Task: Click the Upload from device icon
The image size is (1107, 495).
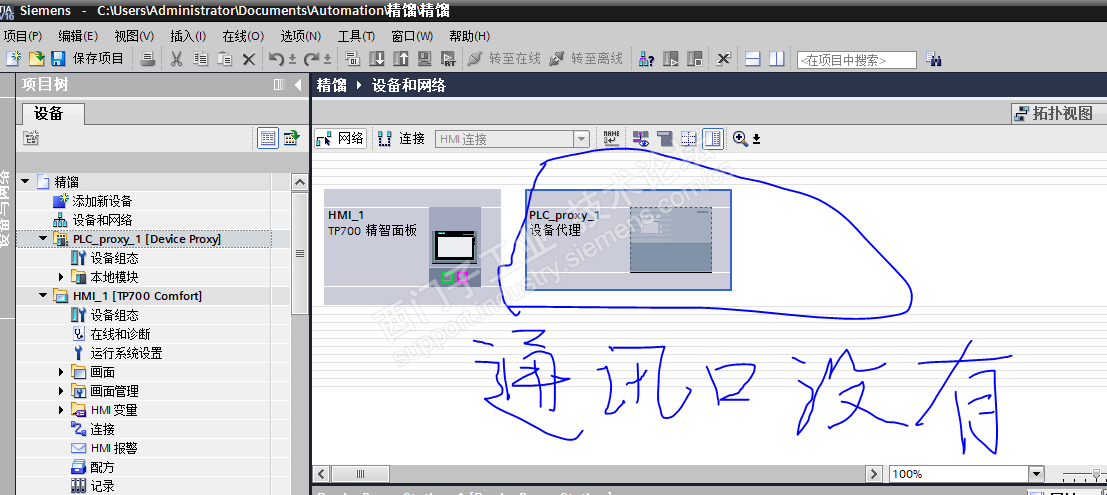Action: 400,59
